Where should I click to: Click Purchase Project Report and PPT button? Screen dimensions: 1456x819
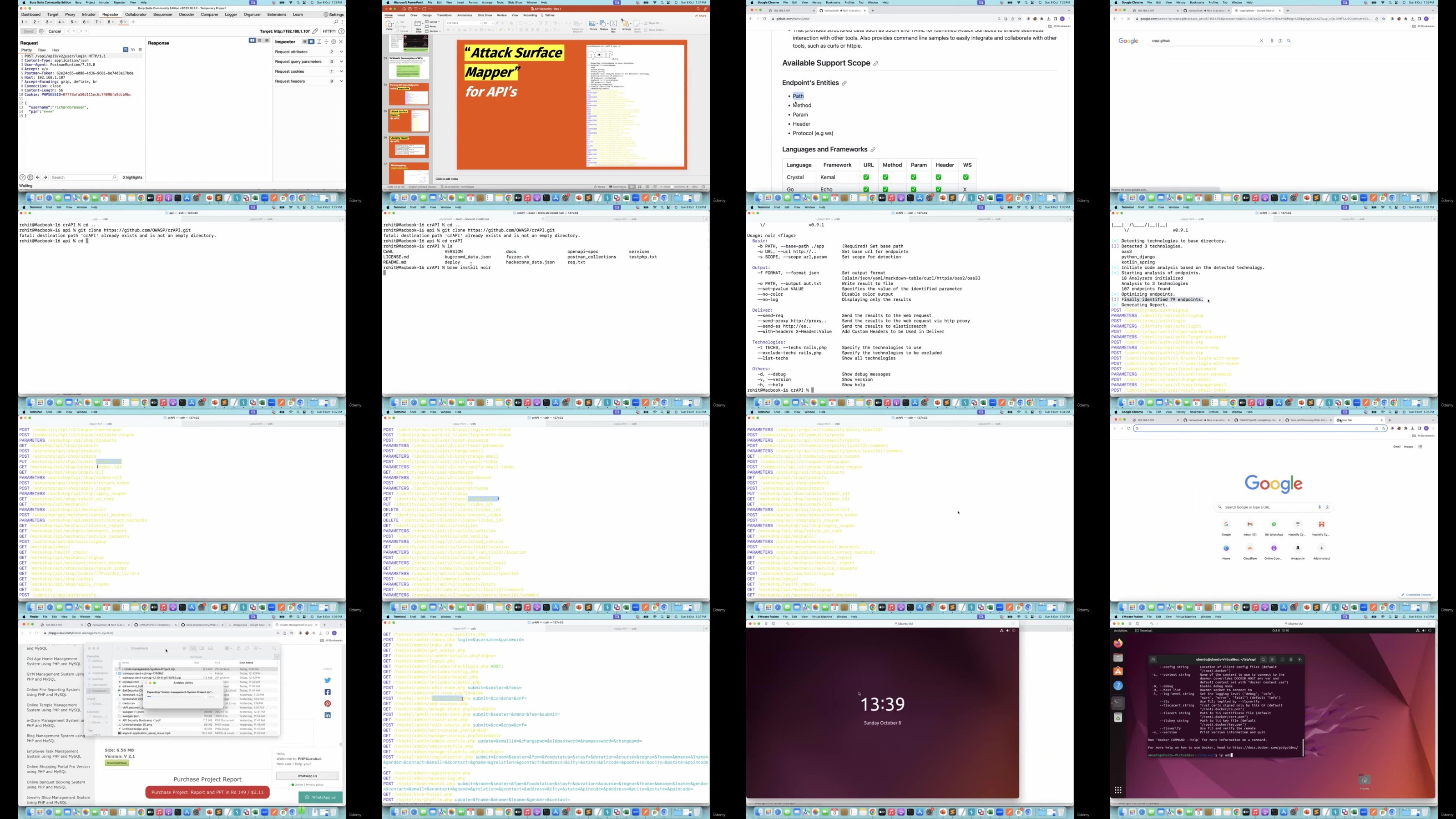[x=207, y=792]
